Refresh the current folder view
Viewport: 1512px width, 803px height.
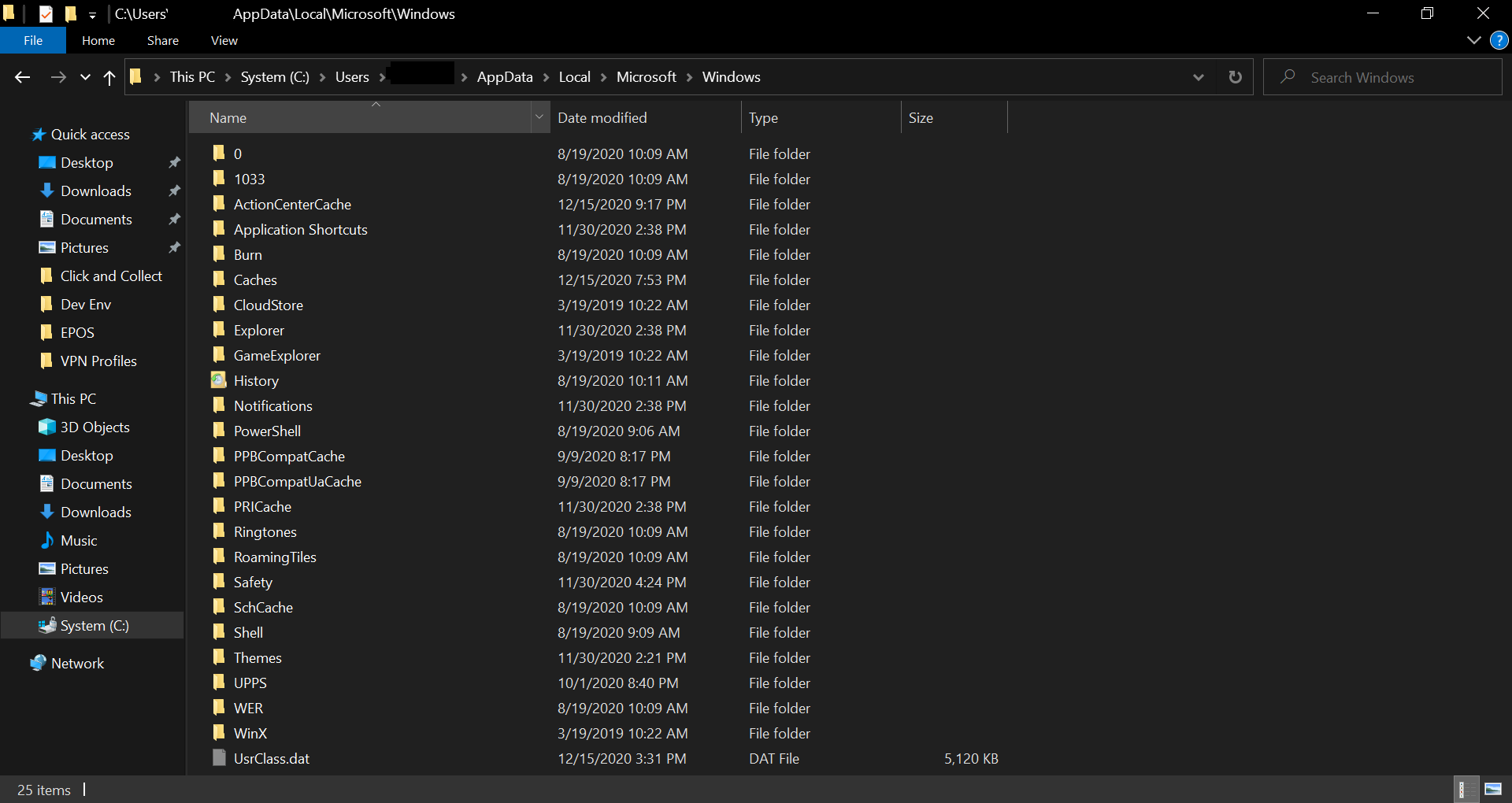tap(1235, 77)
